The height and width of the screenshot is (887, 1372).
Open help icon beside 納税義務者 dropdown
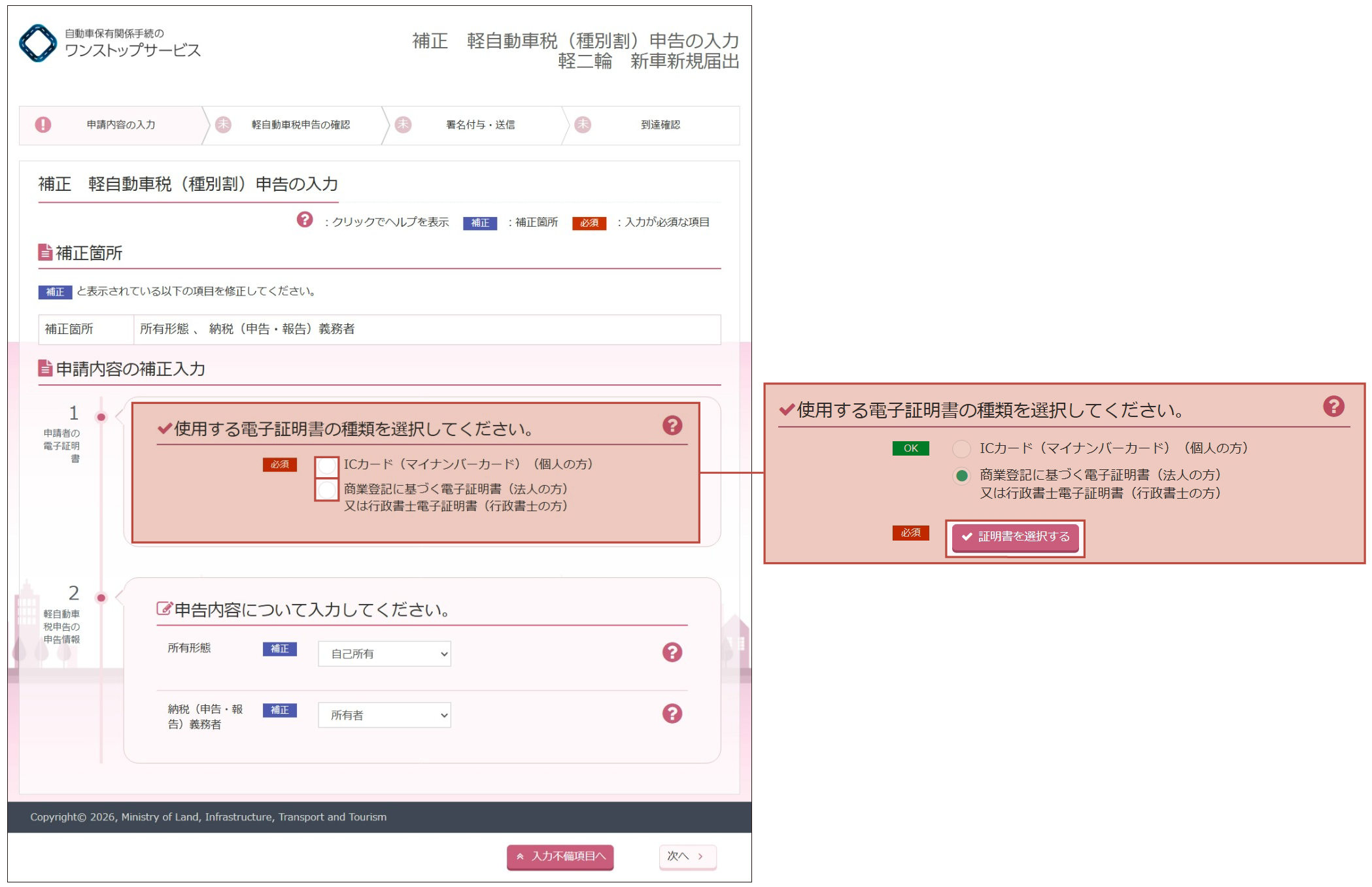pos(672,714)
